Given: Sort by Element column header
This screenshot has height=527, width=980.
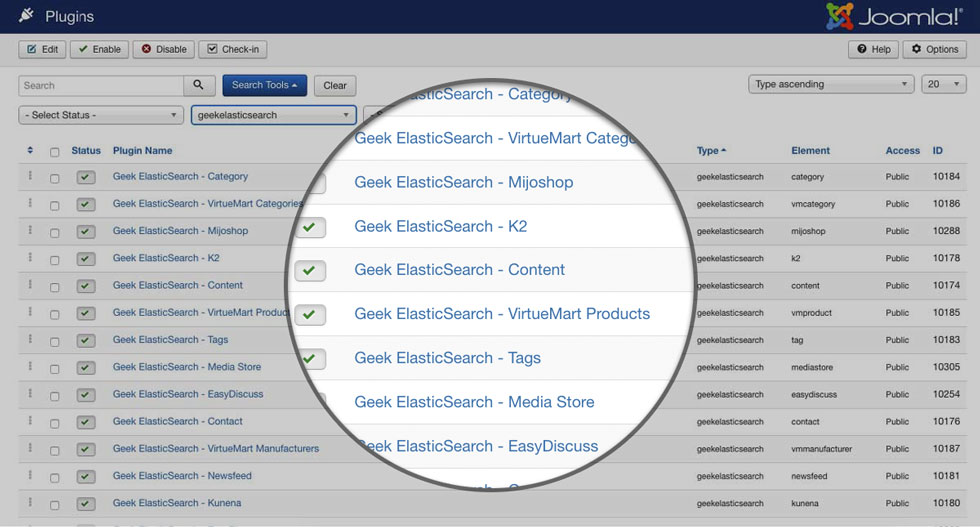Looking at the screenshot, I should click(x=811, y=151).
